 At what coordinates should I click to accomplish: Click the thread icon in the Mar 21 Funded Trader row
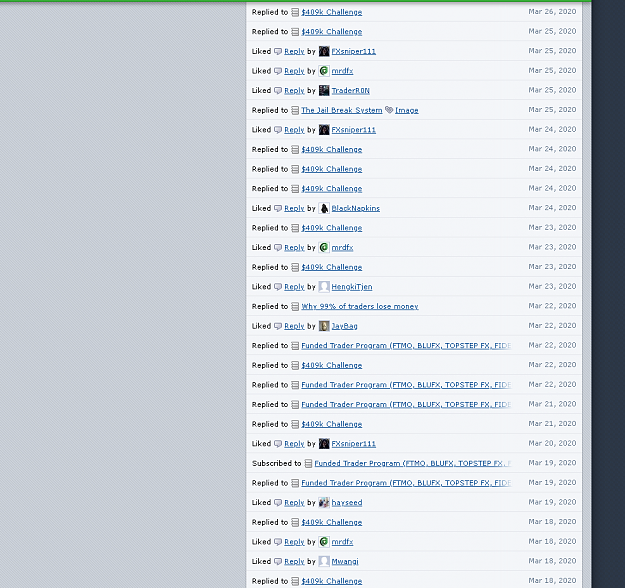point(295,405)
